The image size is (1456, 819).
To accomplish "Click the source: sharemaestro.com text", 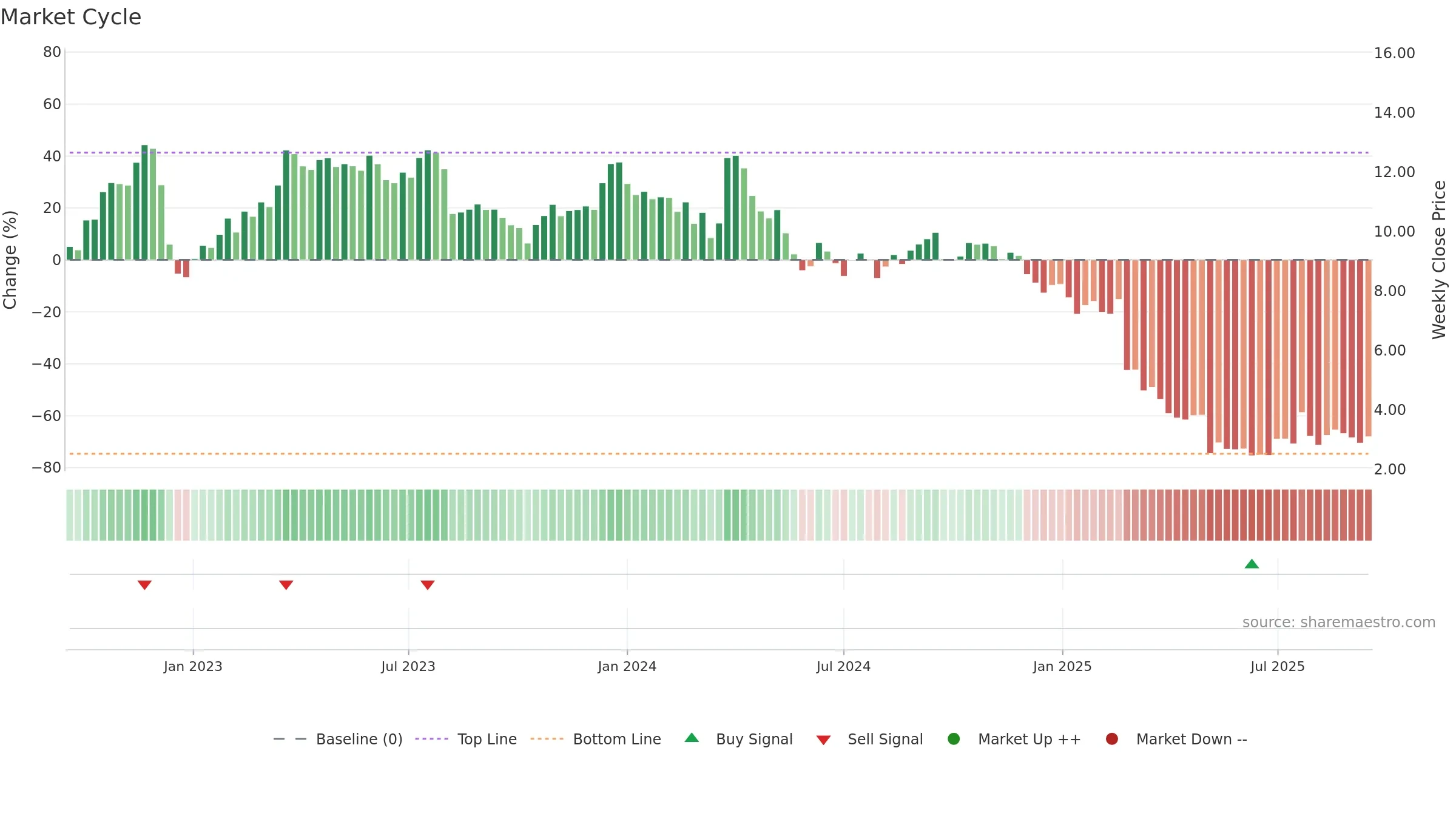I will (x=1339, y=622).
